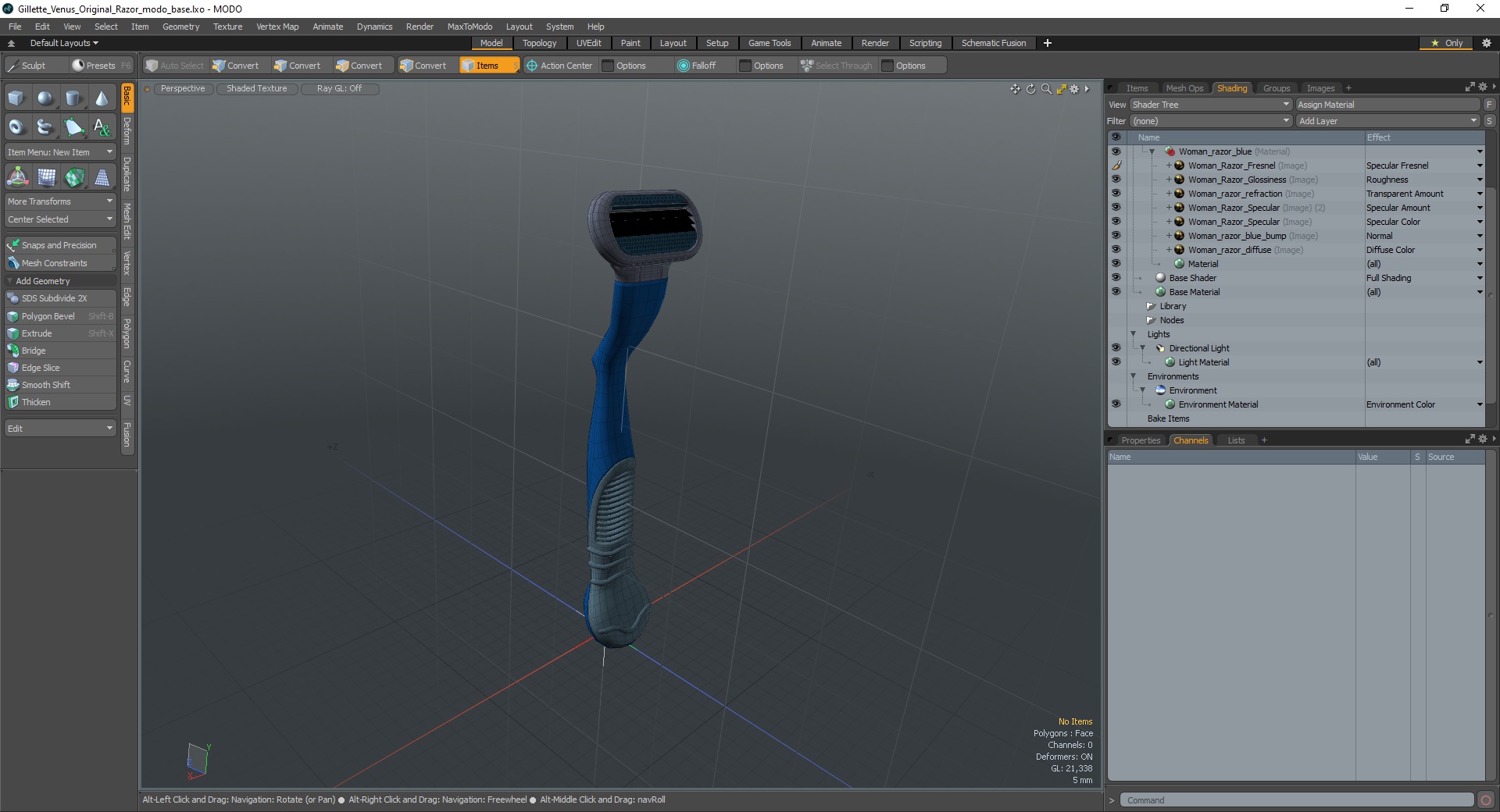1500x812 pixels.
Task: Toggle visibility of Woman_razor_blue_bump image
Action: tap(1116, 236)
